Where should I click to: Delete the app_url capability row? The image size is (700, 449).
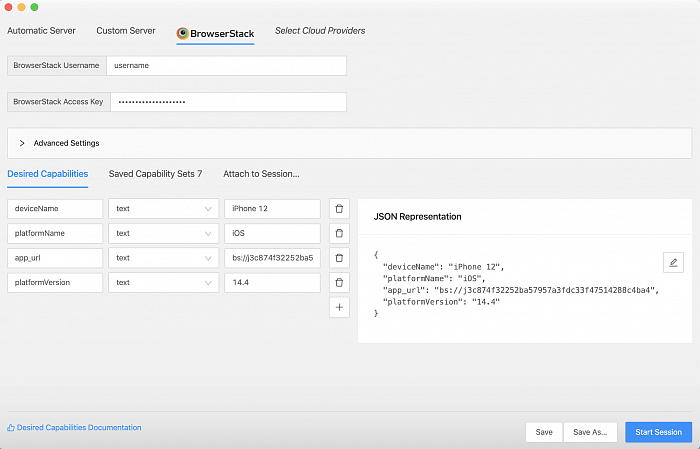coord(339,258)
